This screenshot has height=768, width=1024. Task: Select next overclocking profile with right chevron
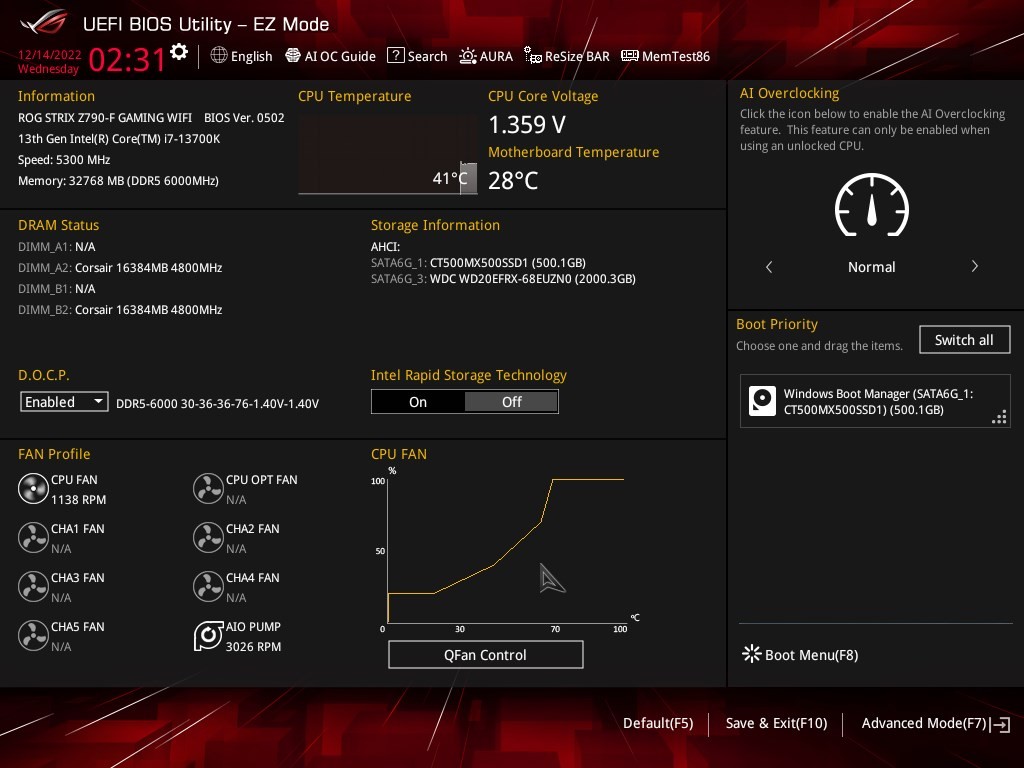click(x=974, y=266)
